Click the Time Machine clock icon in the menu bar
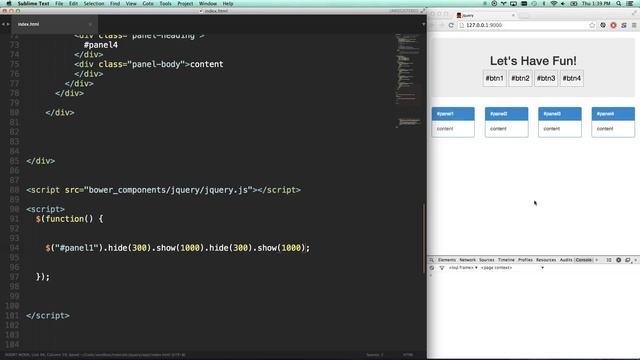Screen dimensions: 640x360 point(534,3)
